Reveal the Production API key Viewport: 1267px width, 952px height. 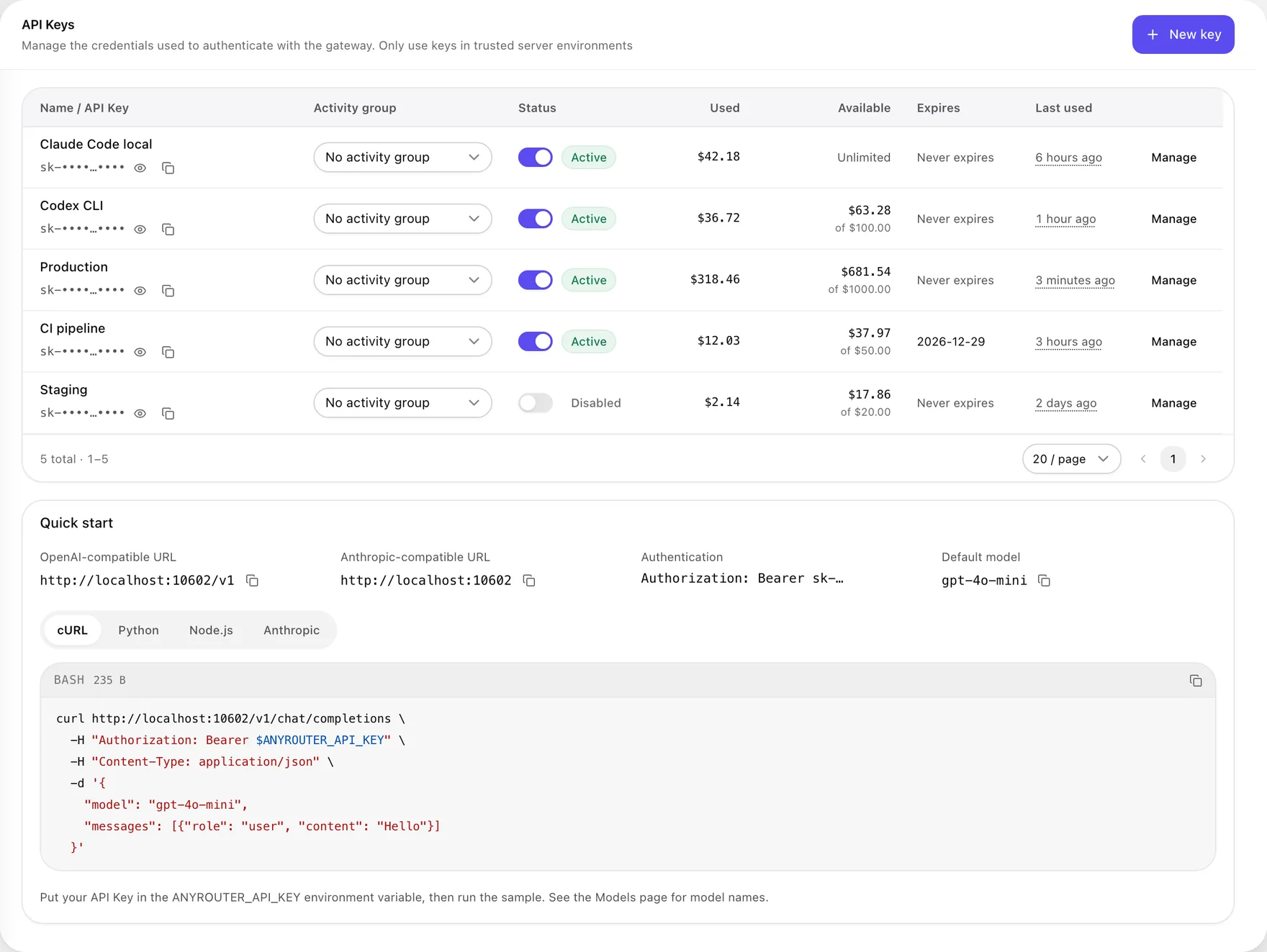(140, 291)
